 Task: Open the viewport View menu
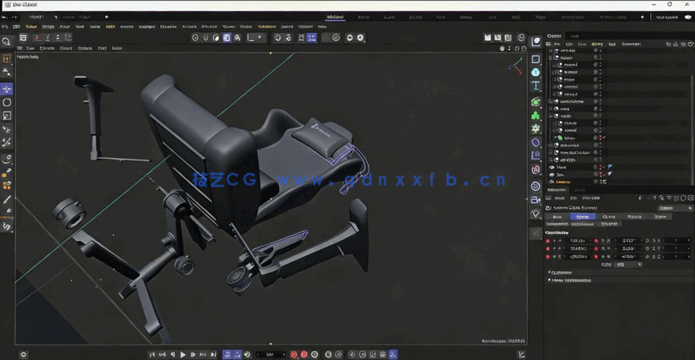pos(31,48)
